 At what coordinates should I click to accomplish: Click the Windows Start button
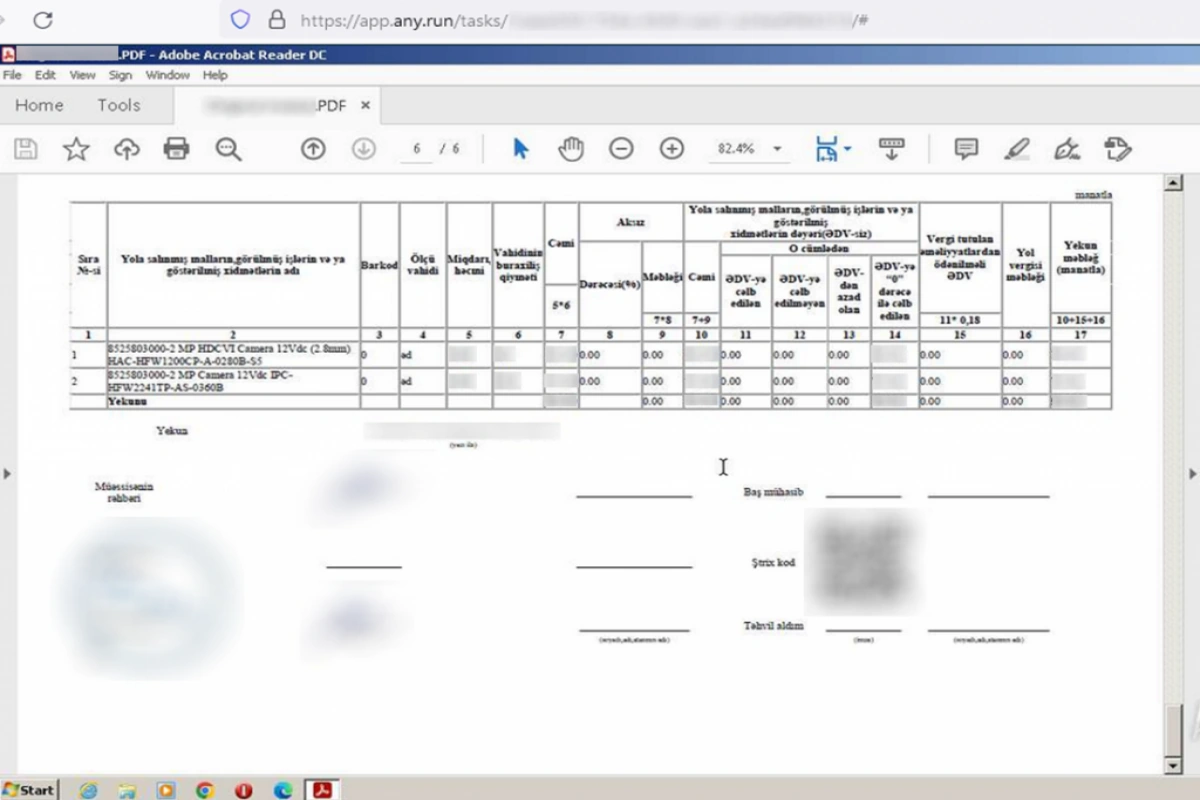point(30,790)
